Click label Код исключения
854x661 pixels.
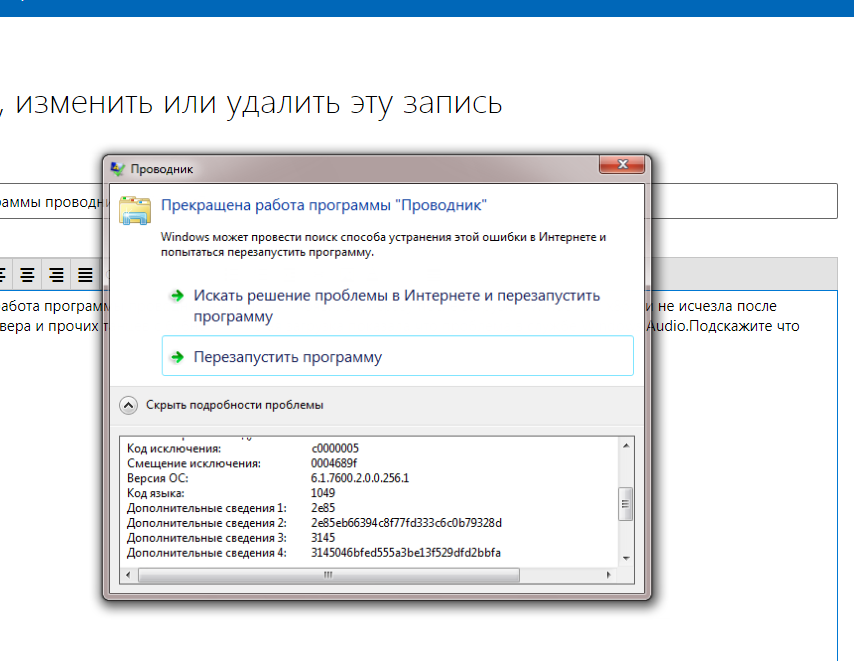[x=174, y=448]
